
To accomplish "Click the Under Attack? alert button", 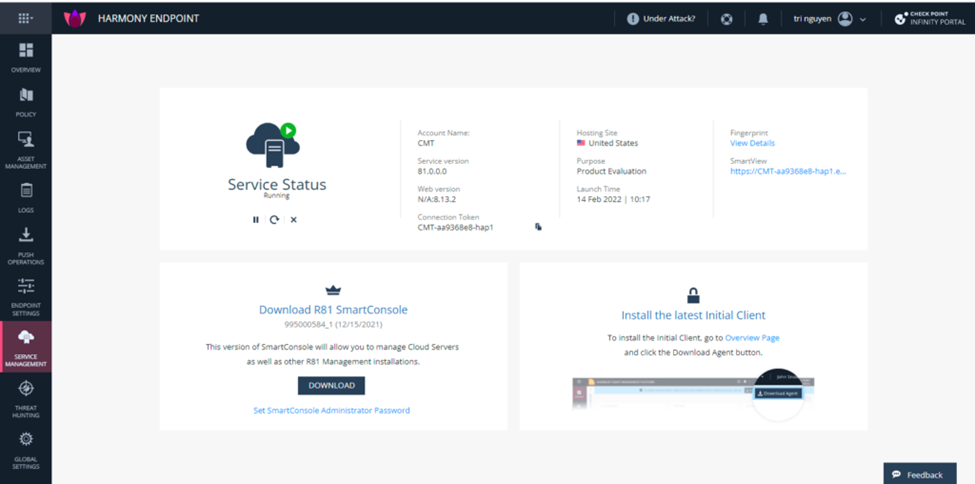I will tap(661, 19).
